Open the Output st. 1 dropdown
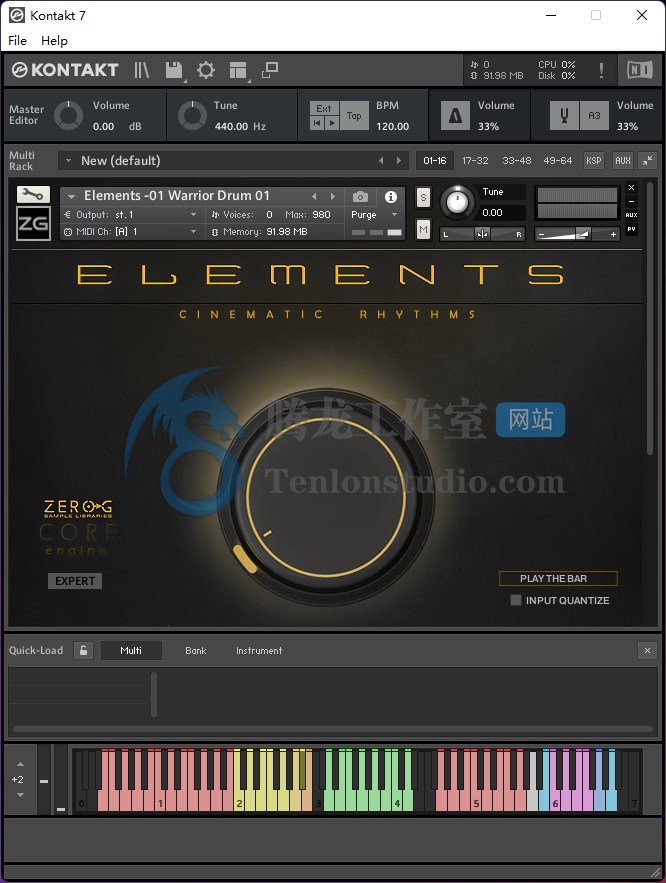Screen dimensions: 666x883 tap(131, 215)
